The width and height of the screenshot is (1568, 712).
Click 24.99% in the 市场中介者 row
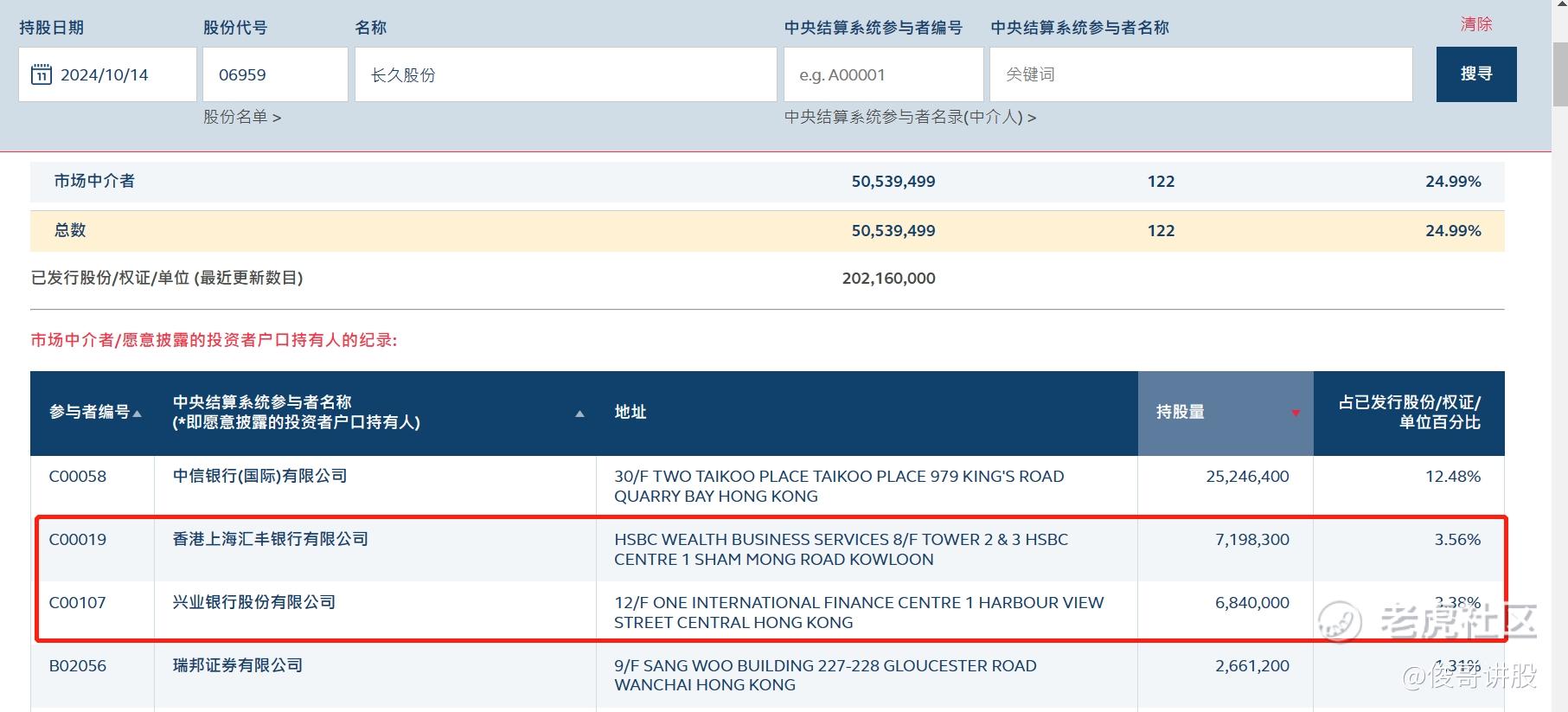tap(1453, 182)
